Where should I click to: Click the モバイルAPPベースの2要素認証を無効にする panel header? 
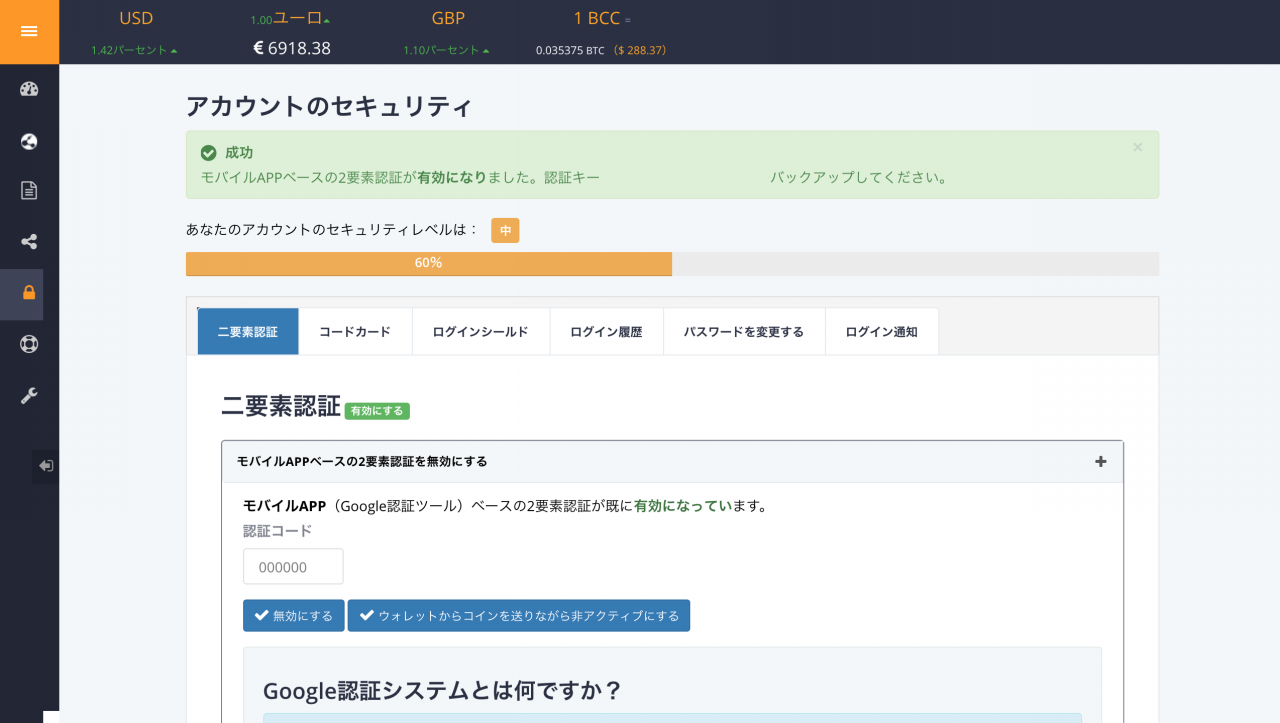click(x=672, y=461)
